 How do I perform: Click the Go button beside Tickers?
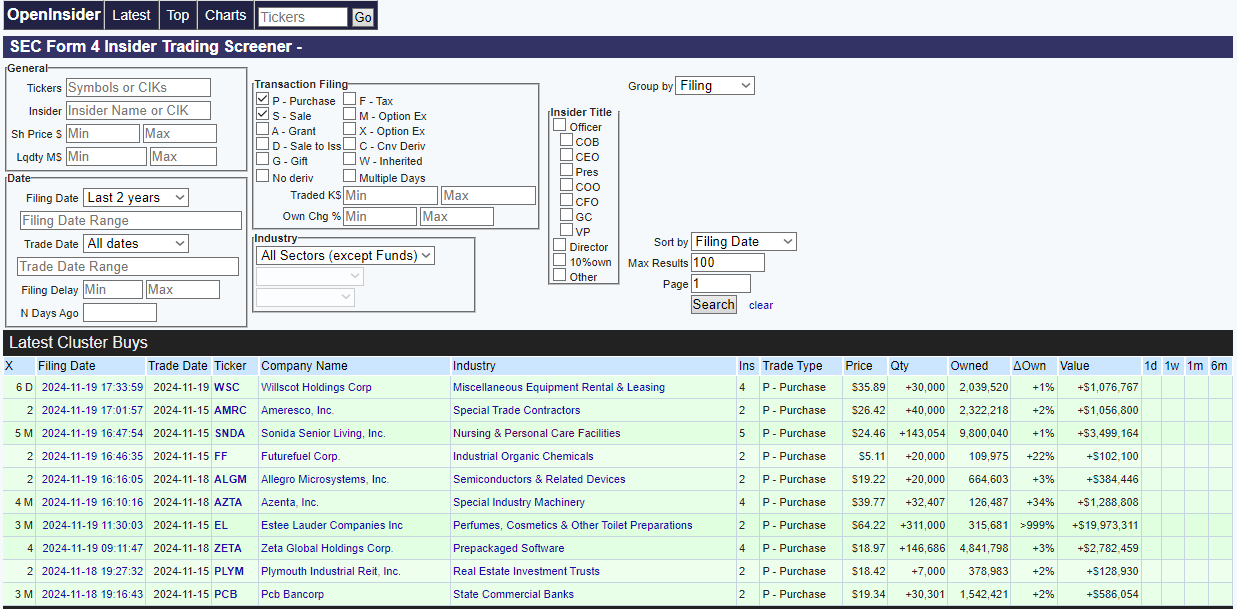click(x=363, y=17)
